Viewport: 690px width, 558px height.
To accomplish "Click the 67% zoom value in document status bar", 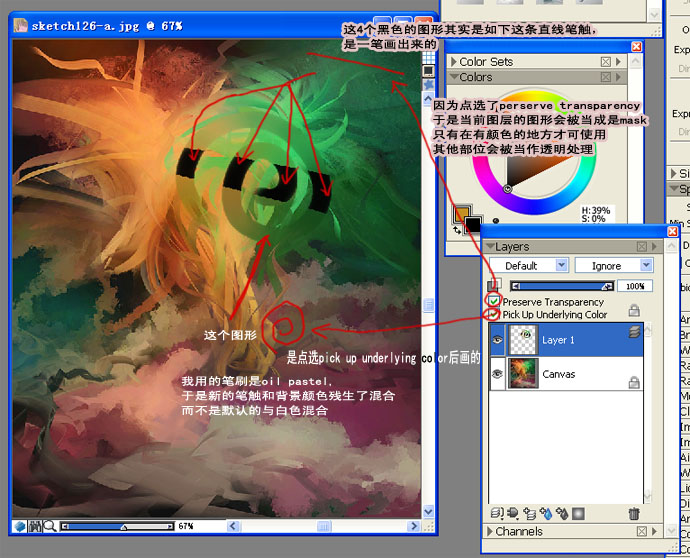I will [x=186, y=526].
